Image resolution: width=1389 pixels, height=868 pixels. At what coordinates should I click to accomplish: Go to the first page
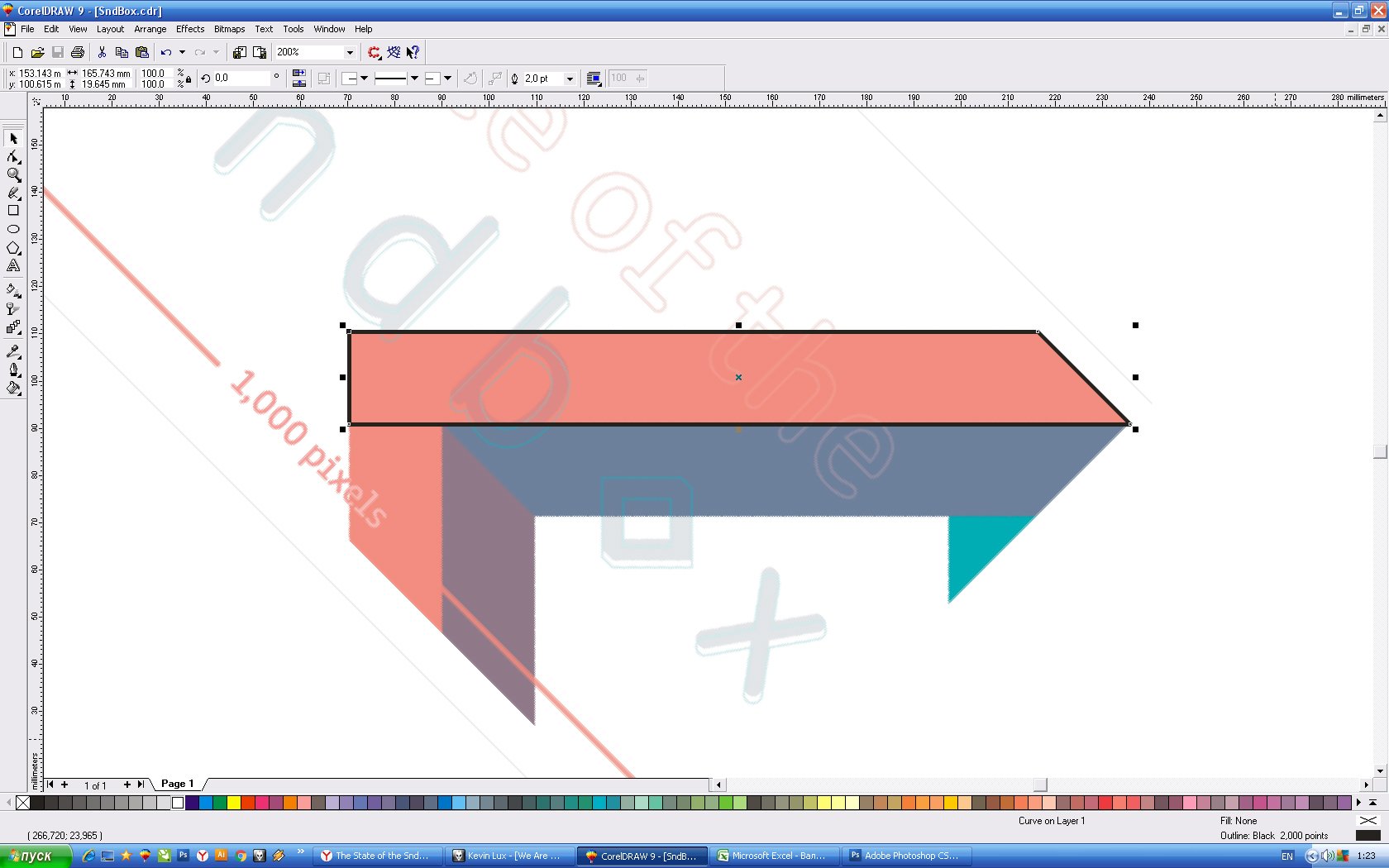click(x=50, y=785)
